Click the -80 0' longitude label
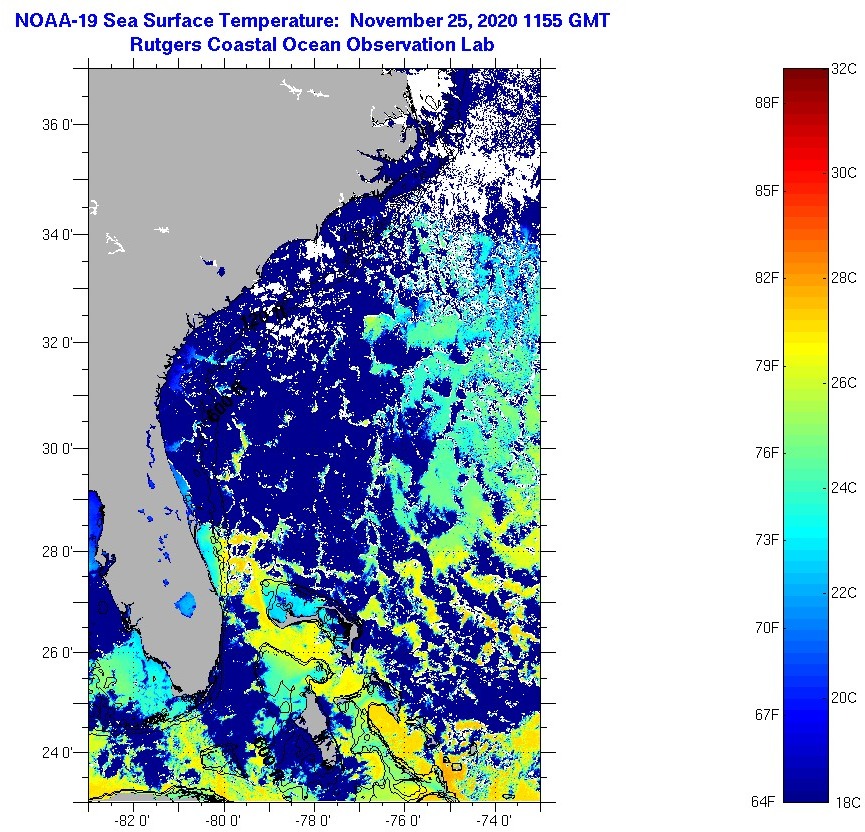865x832 pixels. coord(223,821)
